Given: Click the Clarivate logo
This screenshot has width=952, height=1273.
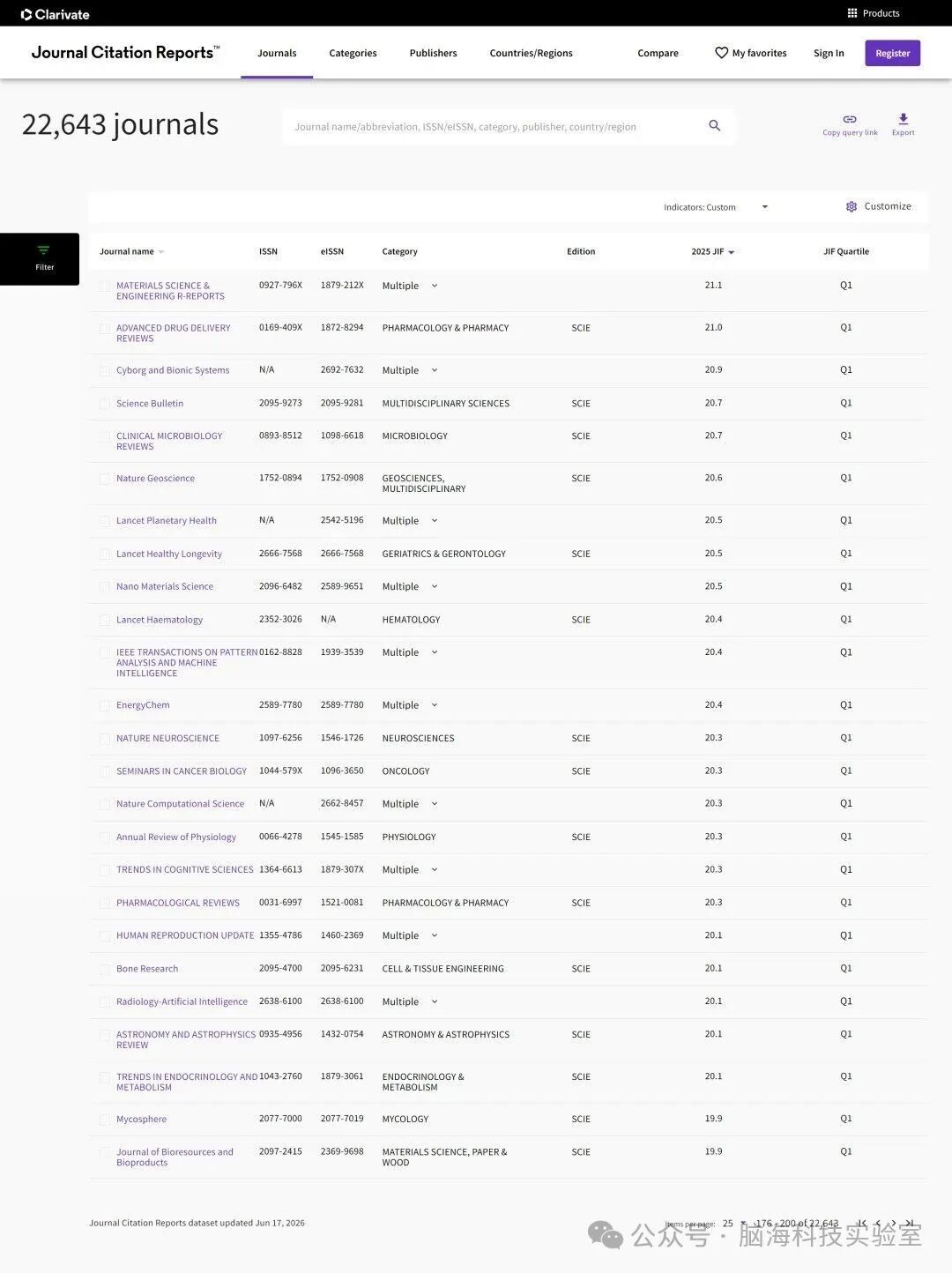Looking at the screenshot, I should point(55,14).
